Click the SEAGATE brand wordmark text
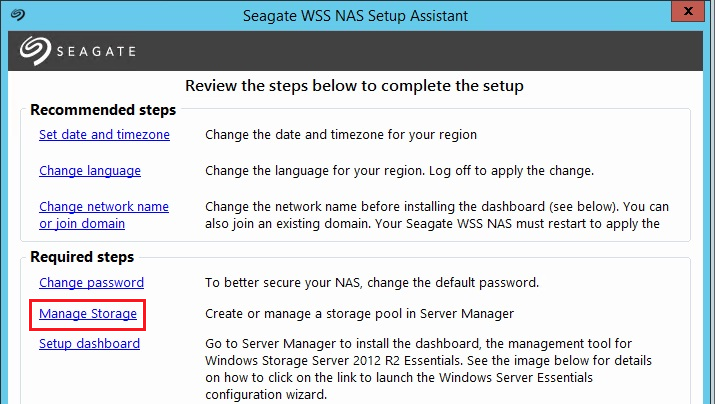This screenshot has width=715, height=404. [94, 51]
